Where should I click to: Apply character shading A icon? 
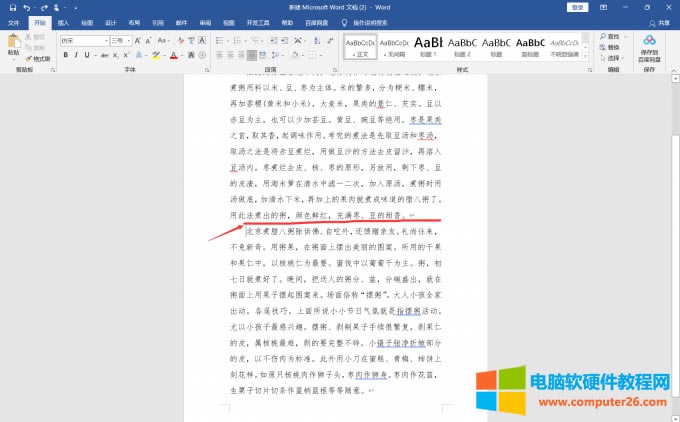pyautogui.click(x=191, y=55)
